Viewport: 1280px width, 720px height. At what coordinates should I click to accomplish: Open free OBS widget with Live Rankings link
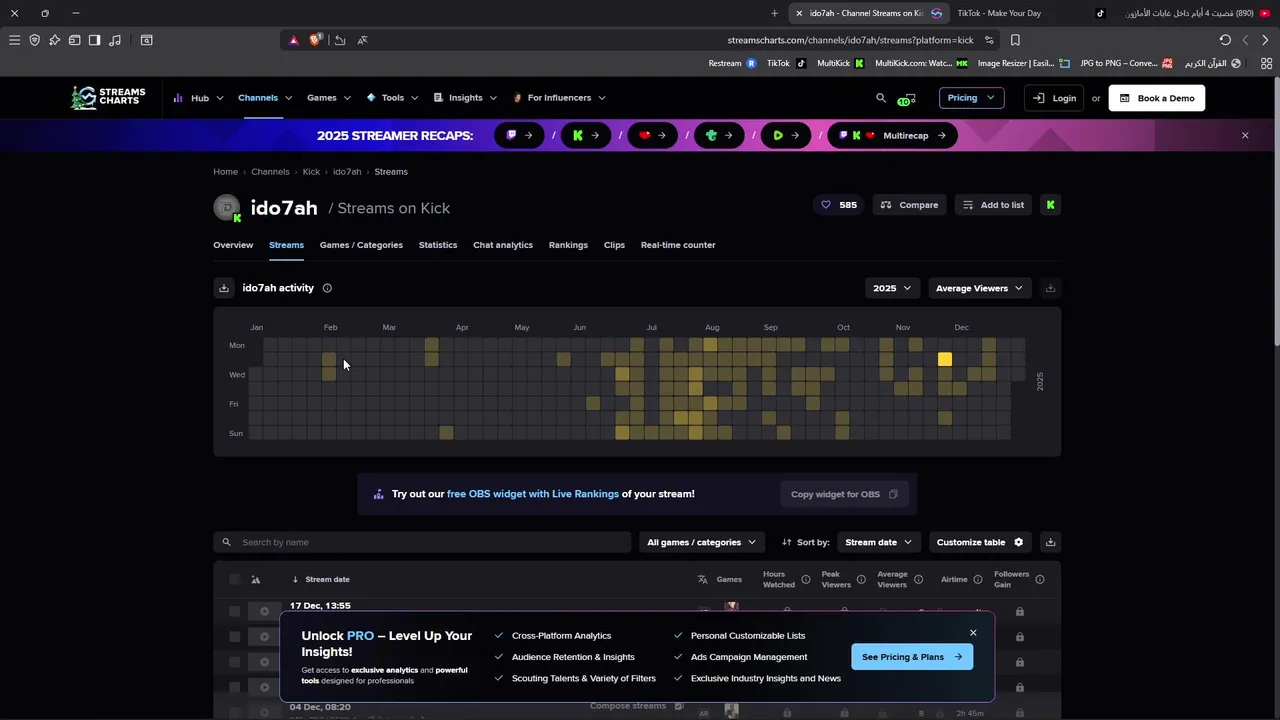[x=533, y=494]
